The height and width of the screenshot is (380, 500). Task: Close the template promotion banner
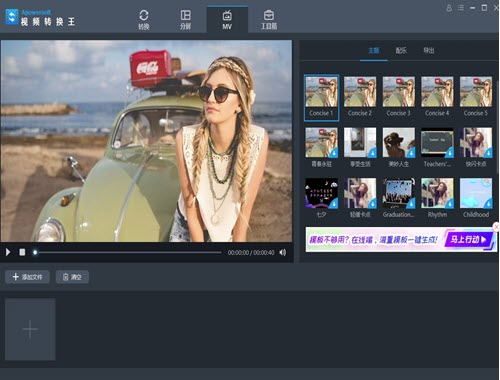pos(496,227)
